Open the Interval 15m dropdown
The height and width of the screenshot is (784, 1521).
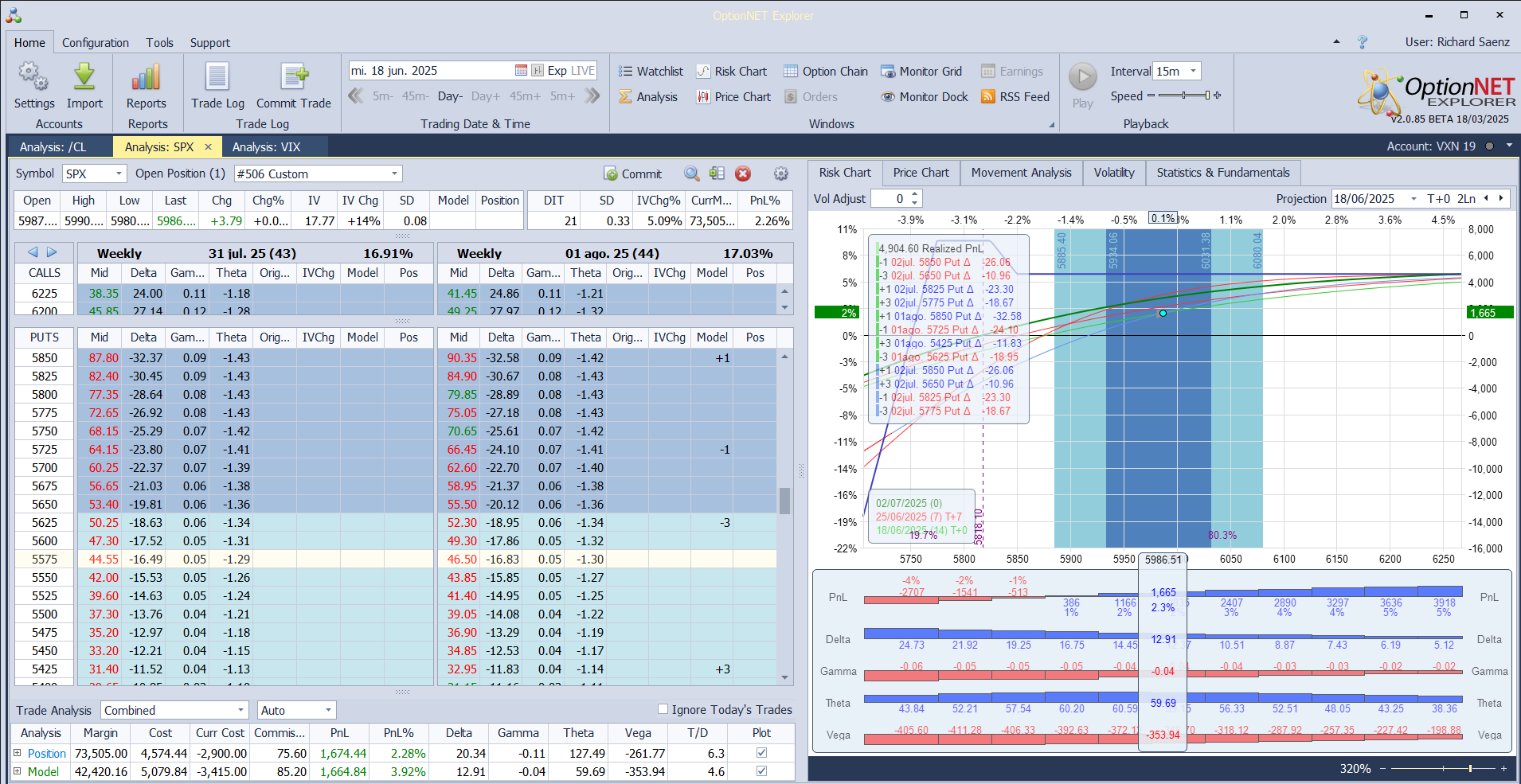pos(1193,71)
